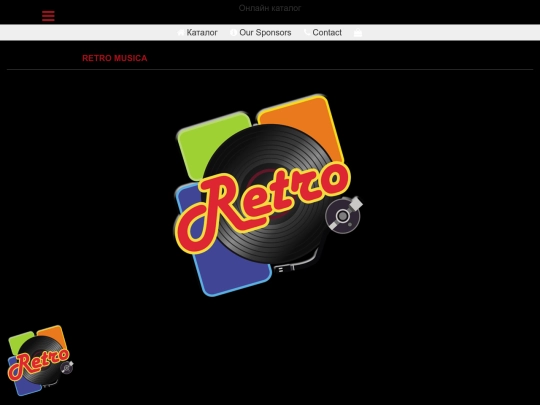Go to Our Sponsors page
This screenshot has width=540, height=405.
pyautogui.click(x=265, y=32)
